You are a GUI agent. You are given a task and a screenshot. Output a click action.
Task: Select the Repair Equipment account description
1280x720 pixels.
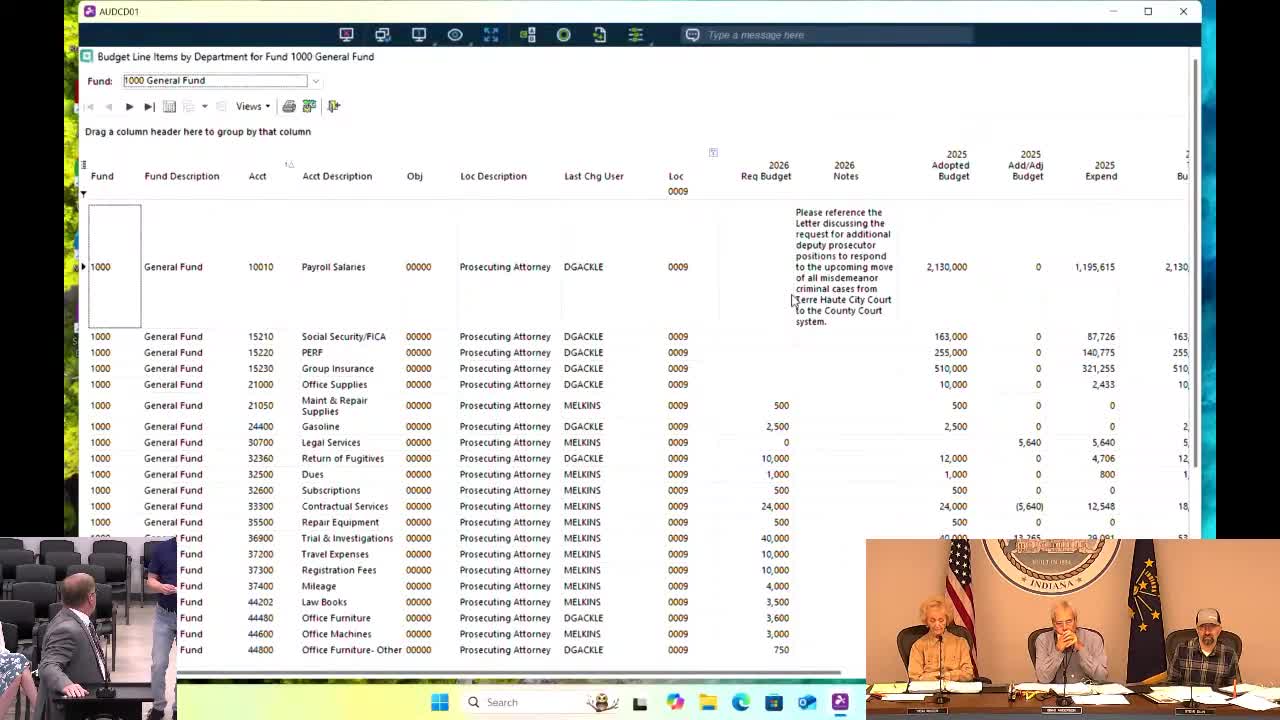340,523
